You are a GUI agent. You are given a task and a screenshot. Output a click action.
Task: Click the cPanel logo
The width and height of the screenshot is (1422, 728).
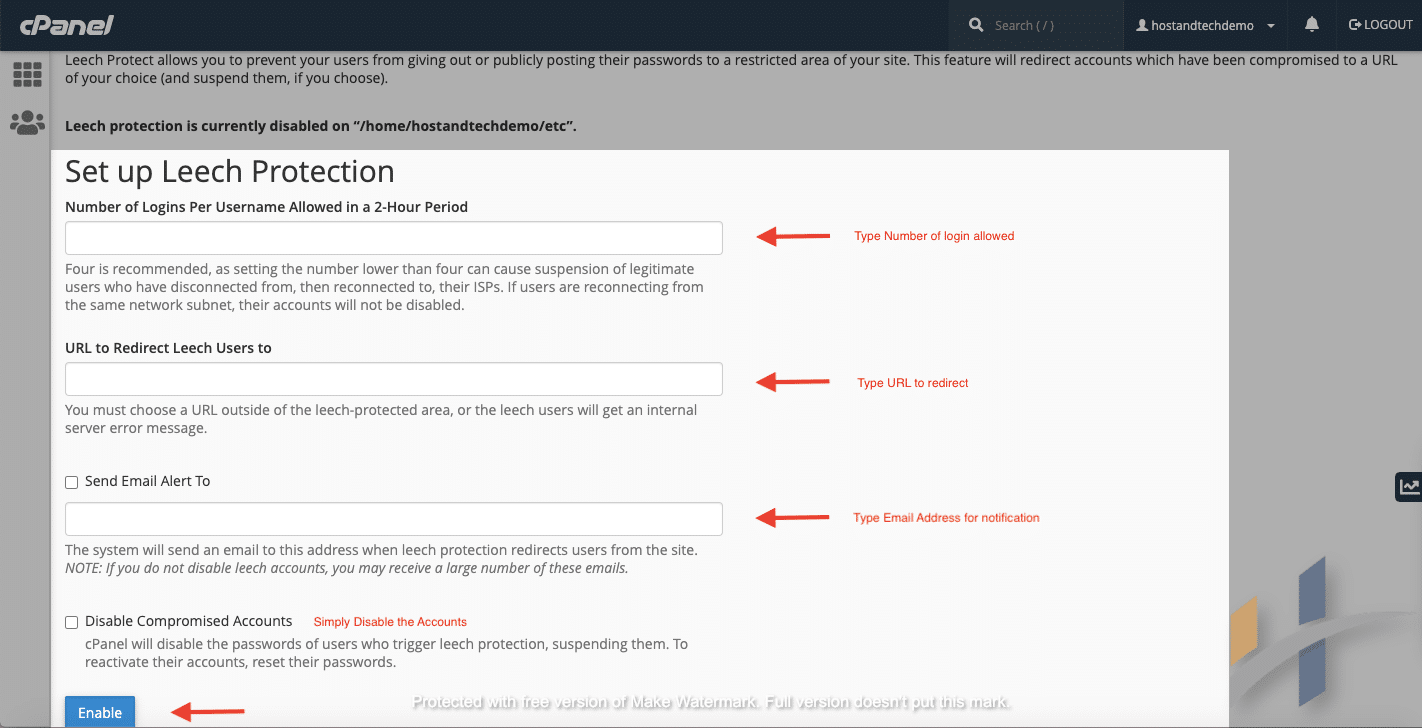(x=68, y=25)
